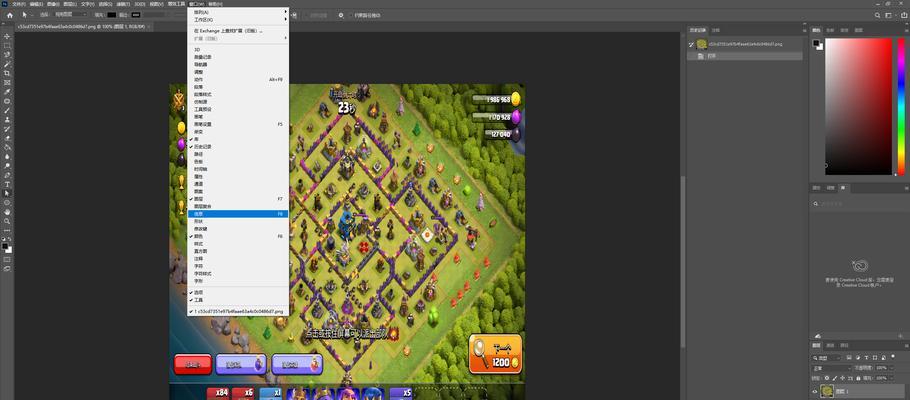Image resolution: width=910 pixels, height=400 pixels.
Task: Expand the 工作区(K) Workspace submenu
Action: click(x=237, y=19)
